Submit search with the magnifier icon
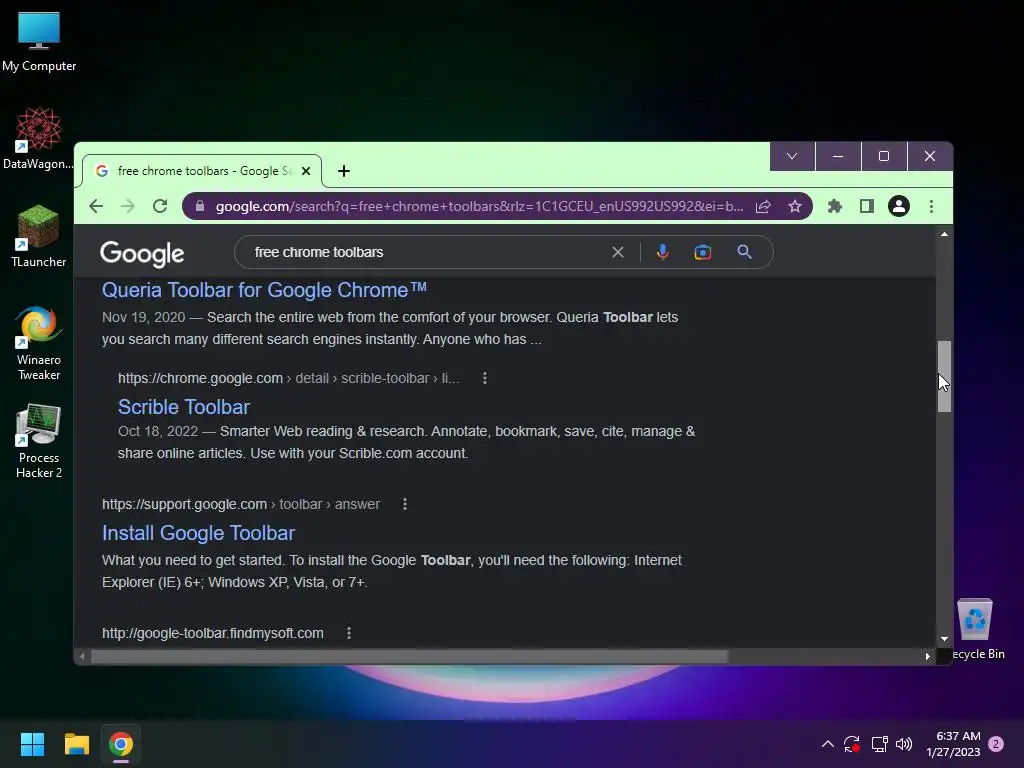1024x768 pixels. pyautogui.click(x=744, y=252)
